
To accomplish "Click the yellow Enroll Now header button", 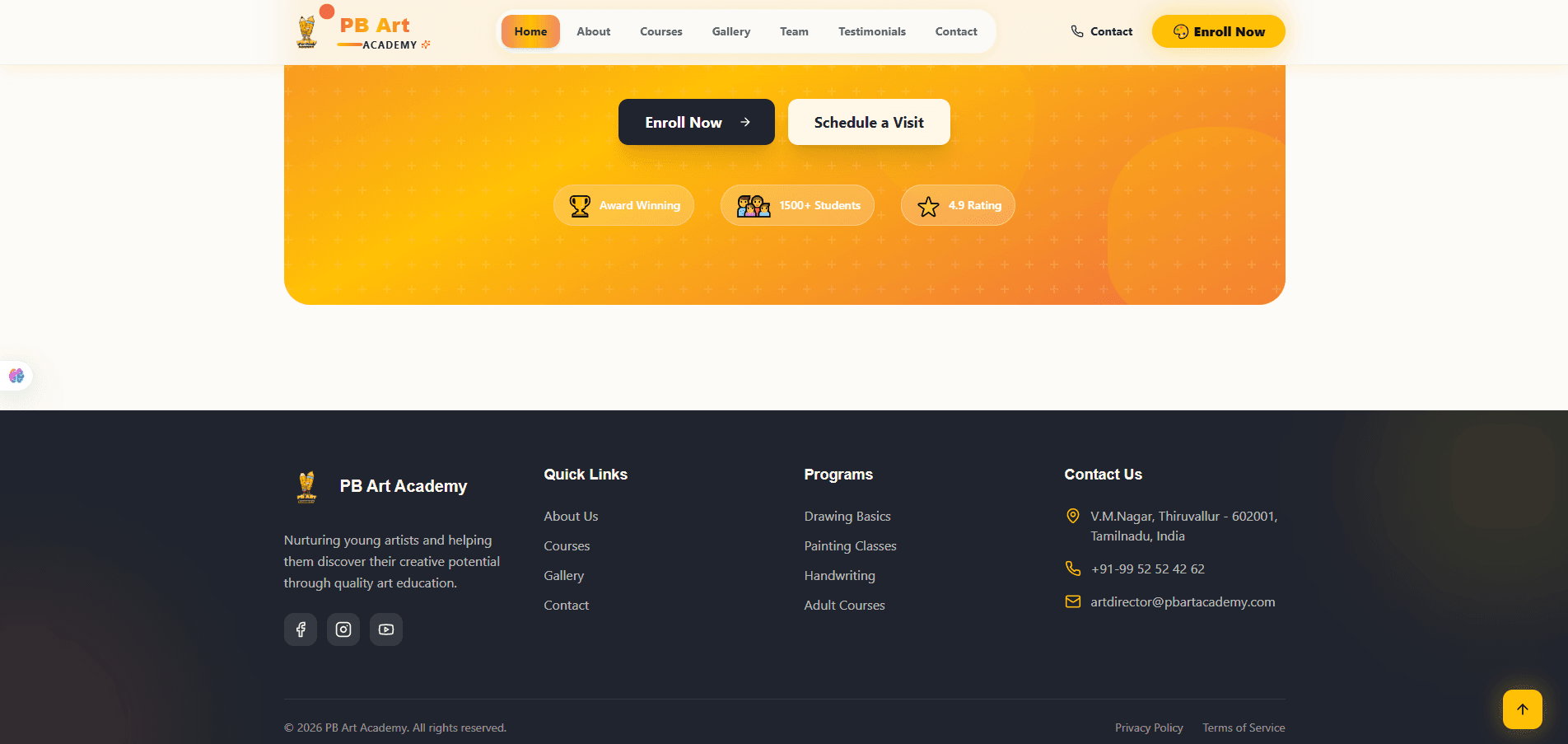I will (1219, 31).
